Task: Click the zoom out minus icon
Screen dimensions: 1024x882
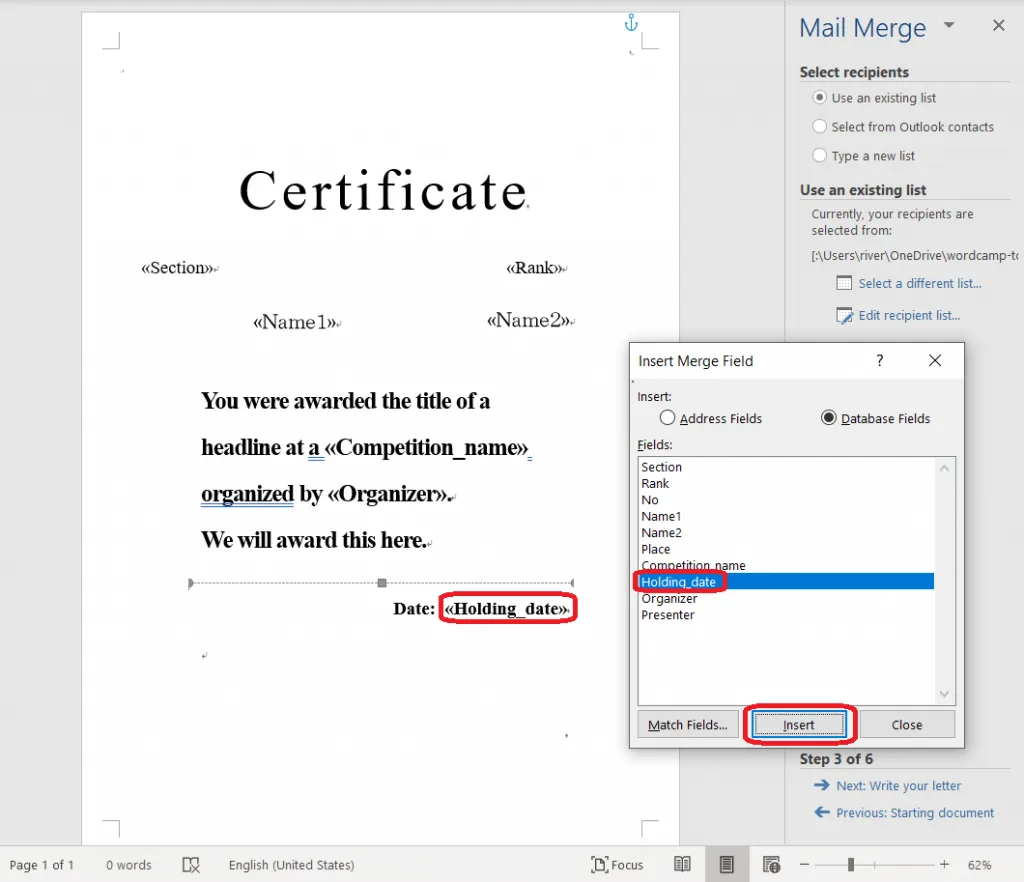Action: [804, 864]
